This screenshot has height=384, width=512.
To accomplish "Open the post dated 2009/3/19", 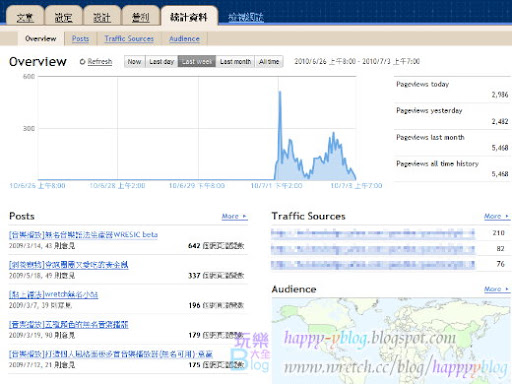I will (x=68, y=324).
